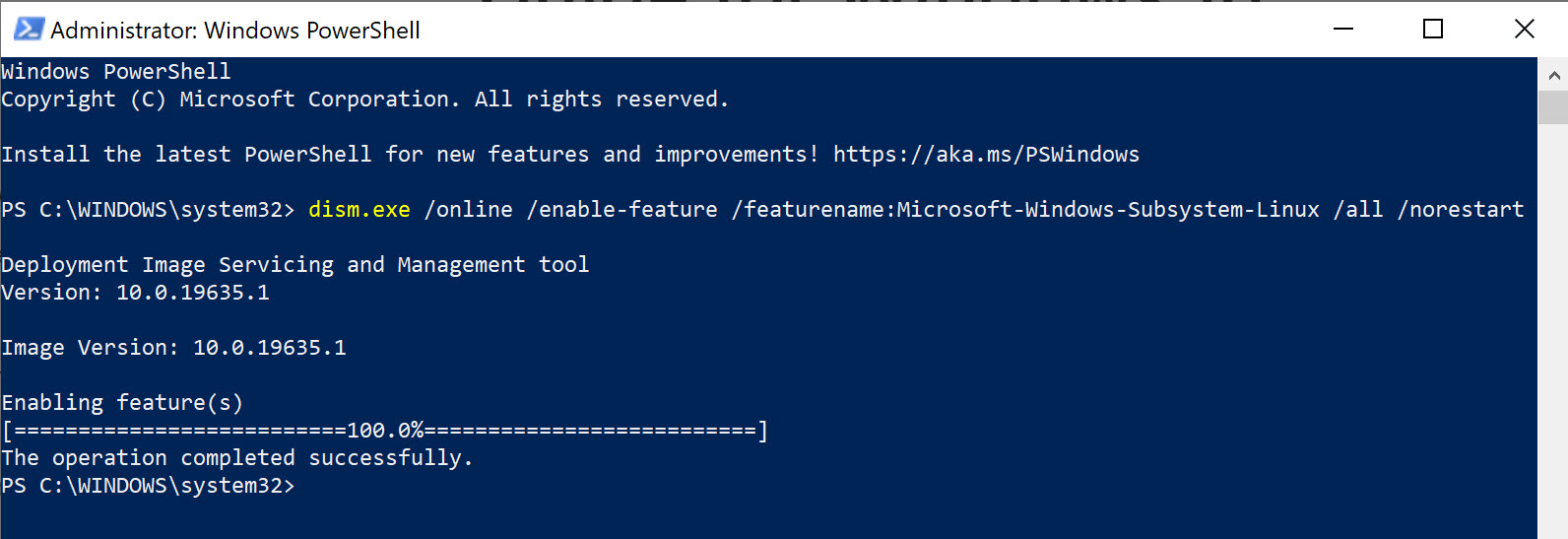
Task: Maximize the PowerShell window
Action: coord(1433,30)
